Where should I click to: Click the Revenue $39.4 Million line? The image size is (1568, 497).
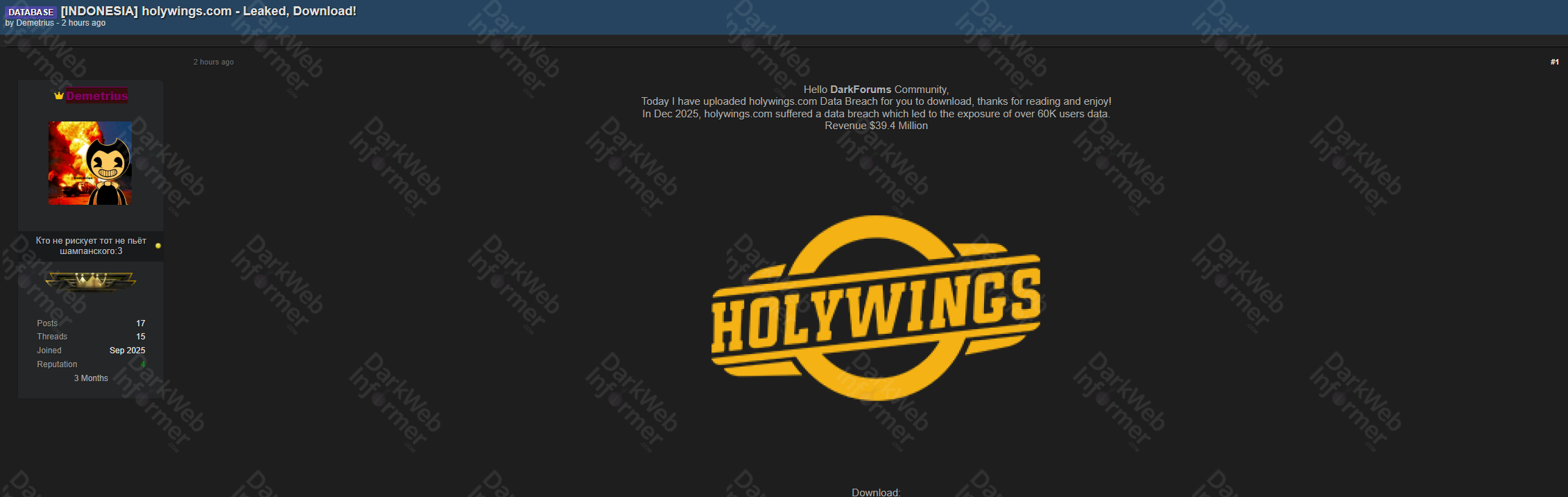pyautogui.click(x=876, y=126)
